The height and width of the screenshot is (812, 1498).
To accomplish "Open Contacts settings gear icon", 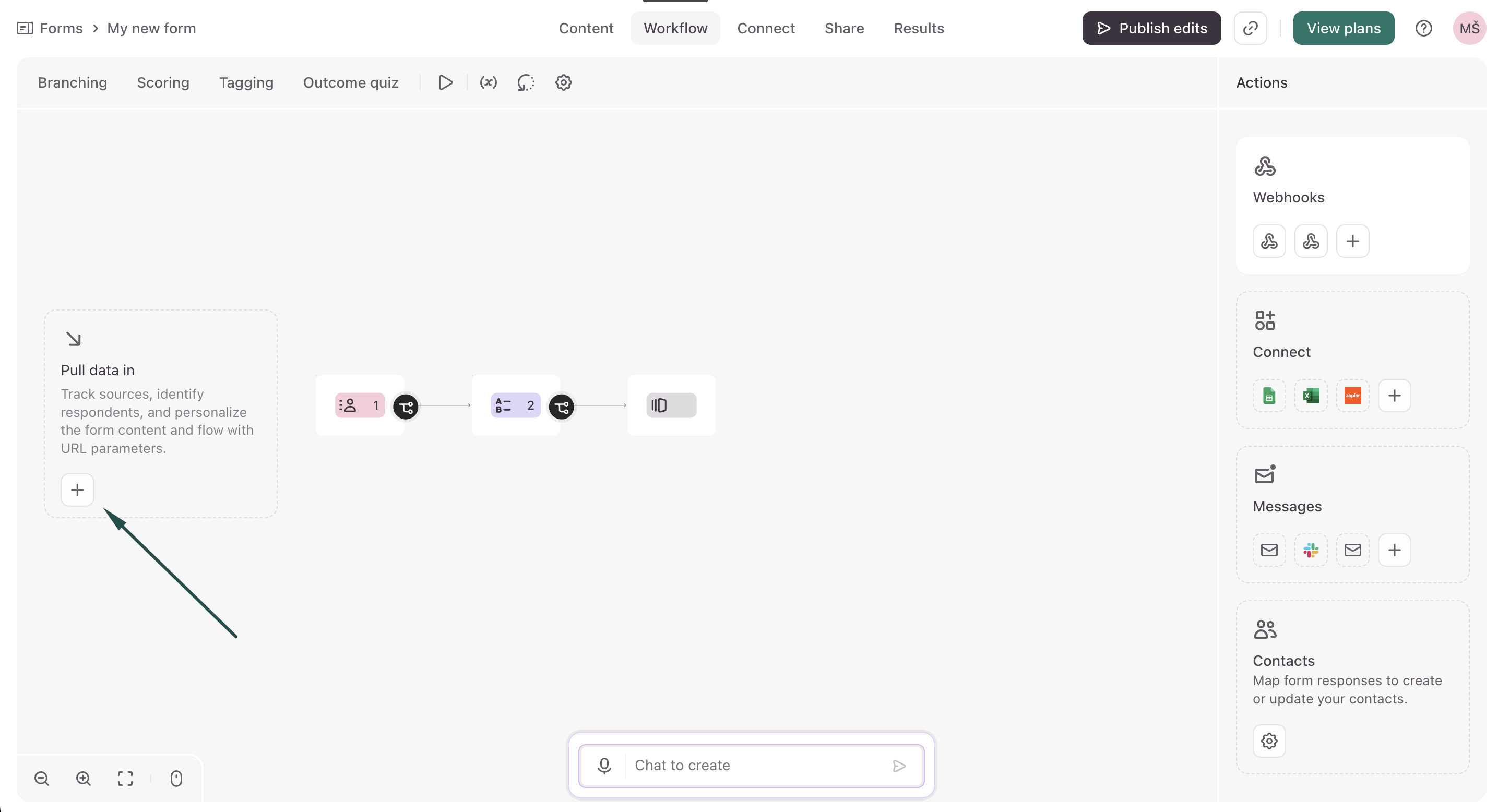I will (1269, 741).
